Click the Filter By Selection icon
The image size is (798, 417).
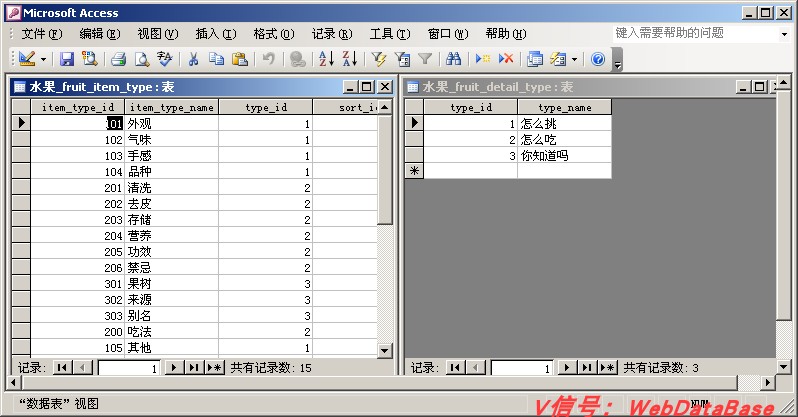tap(379, 59)
